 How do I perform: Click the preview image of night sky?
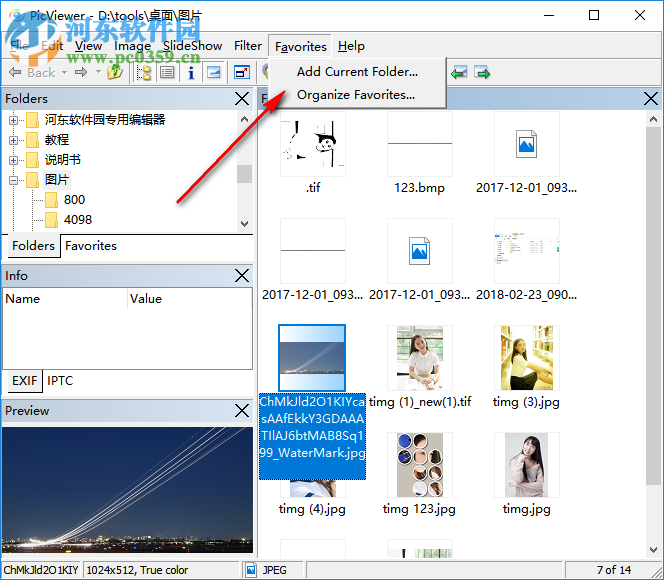pos(127,490)
